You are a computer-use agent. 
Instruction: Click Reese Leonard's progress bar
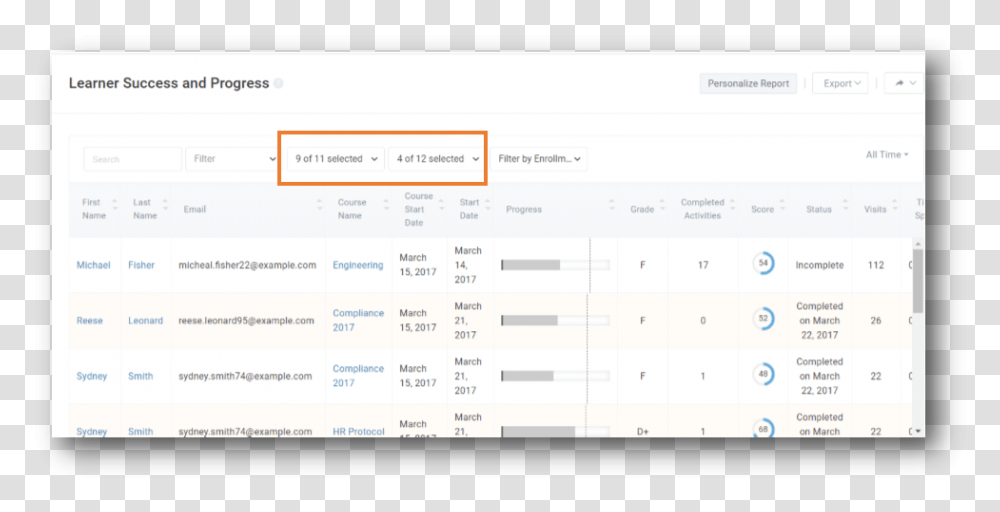[555, 321]
